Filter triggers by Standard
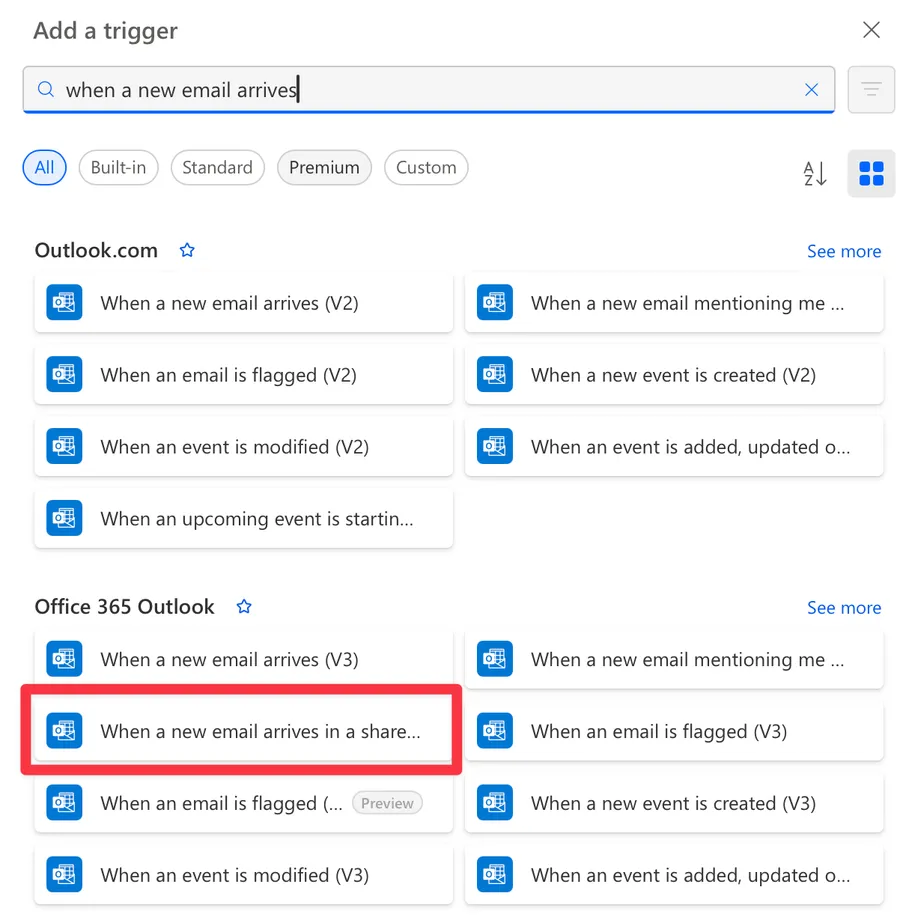Image resolution: width=900 pixels, height=922 pixels. click(x=217, y=168)
